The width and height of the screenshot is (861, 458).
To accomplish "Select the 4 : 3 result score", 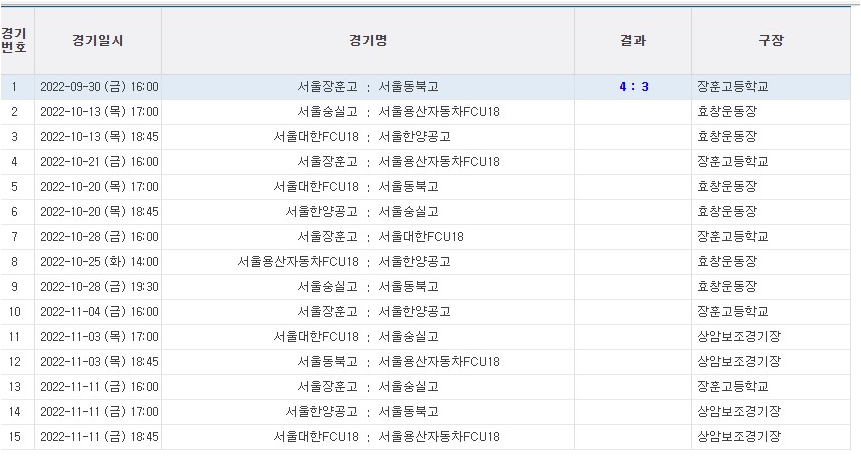I will coord(634,87).
